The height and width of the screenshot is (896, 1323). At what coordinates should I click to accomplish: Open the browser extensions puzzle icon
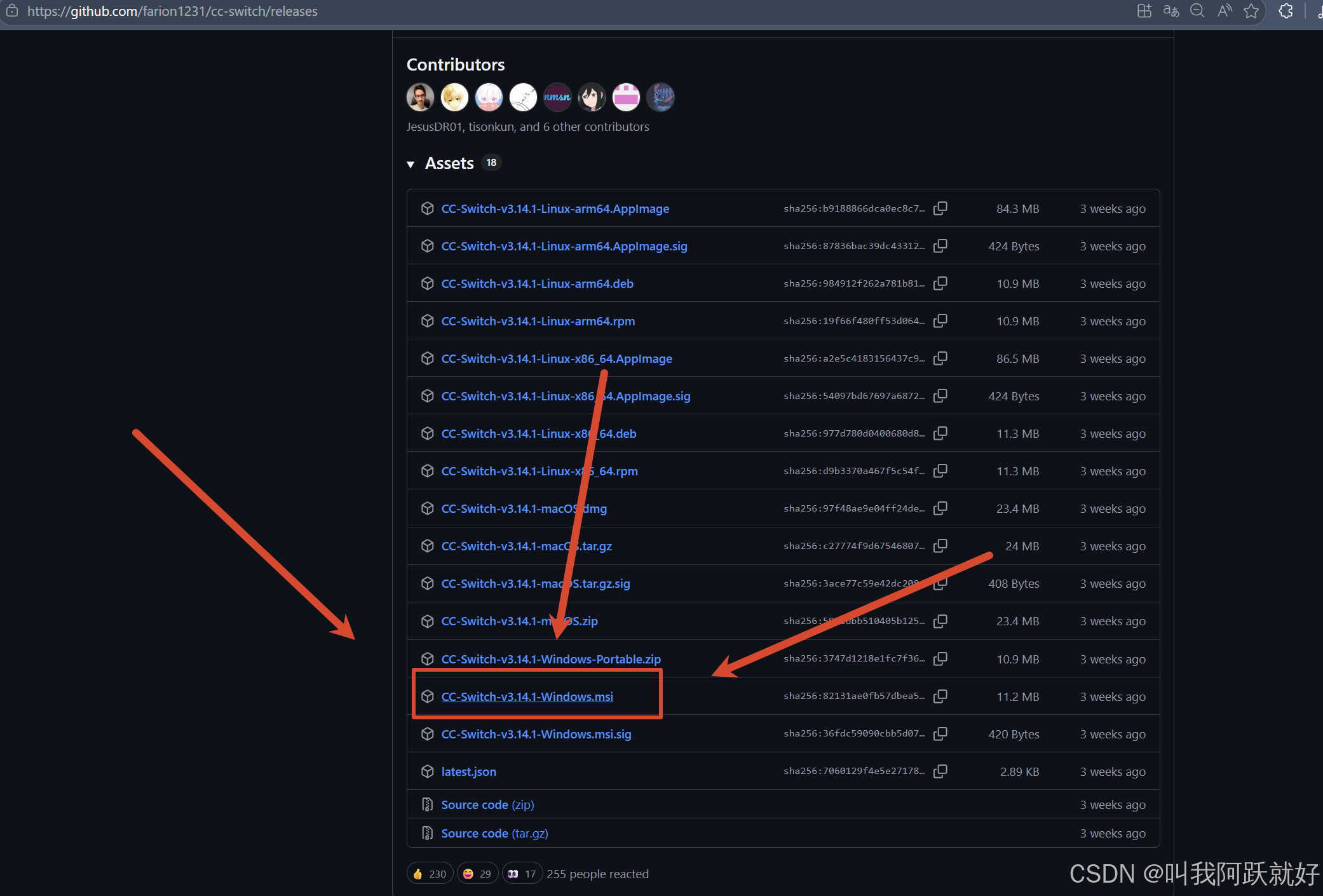pos(1286,11)
